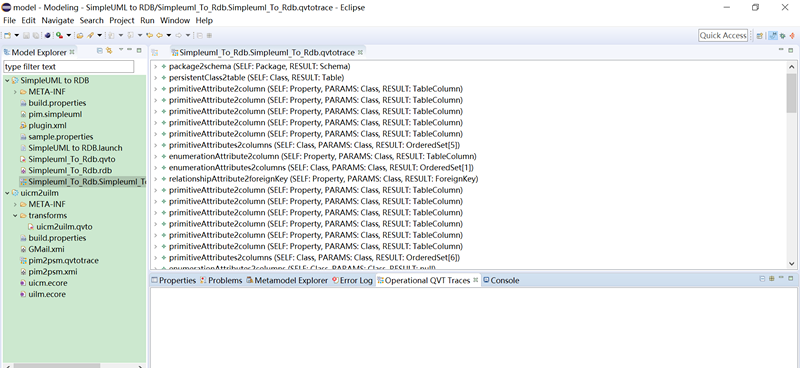
Task: Open the Search toolbar dropdown arrow
Action: [99, 35]
